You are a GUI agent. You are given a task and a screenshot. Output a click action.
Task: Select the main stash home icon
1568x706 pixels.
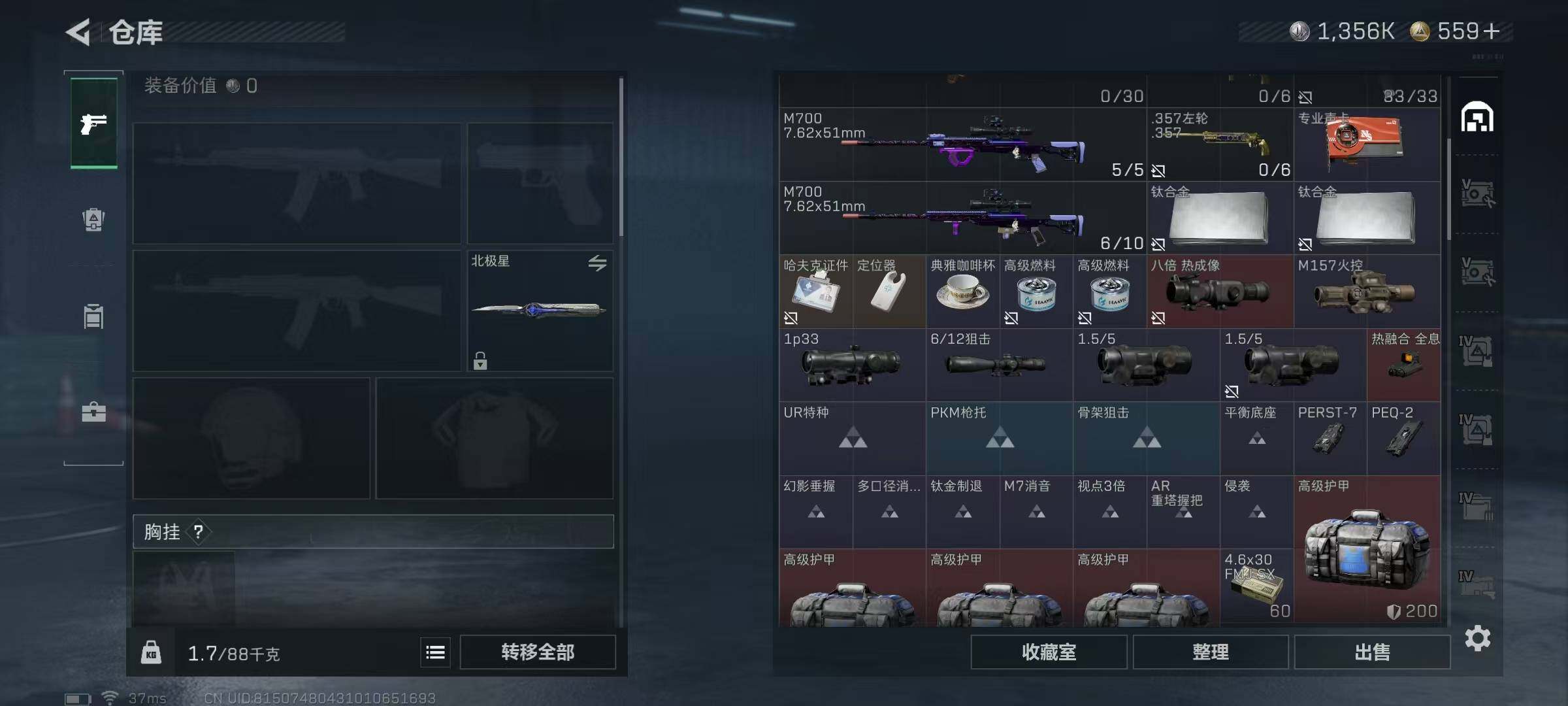click(x=1477, y=117)
